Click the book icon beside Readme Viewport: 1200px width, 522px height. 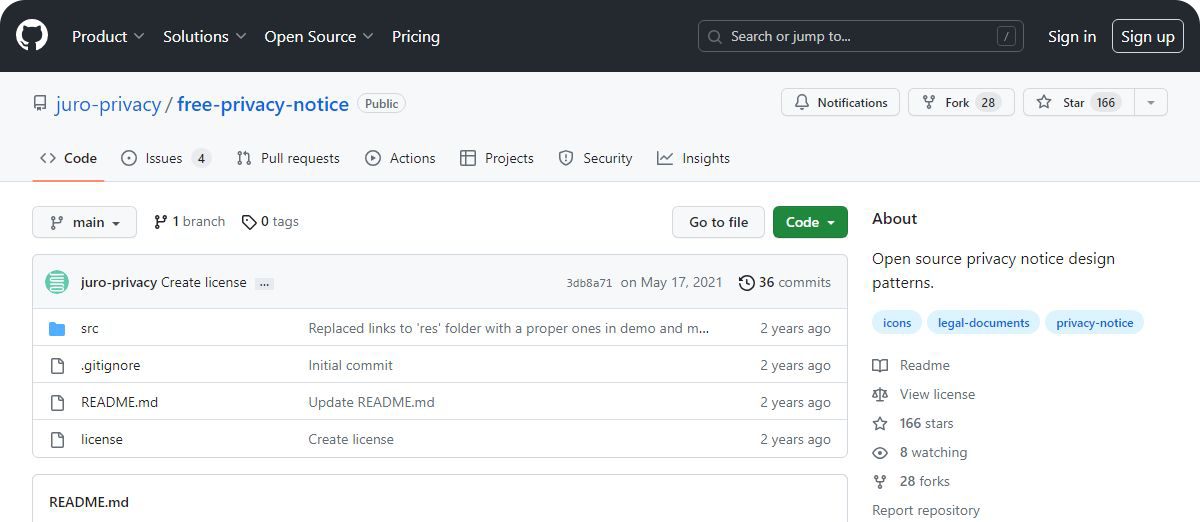click(x=880, y=365)
